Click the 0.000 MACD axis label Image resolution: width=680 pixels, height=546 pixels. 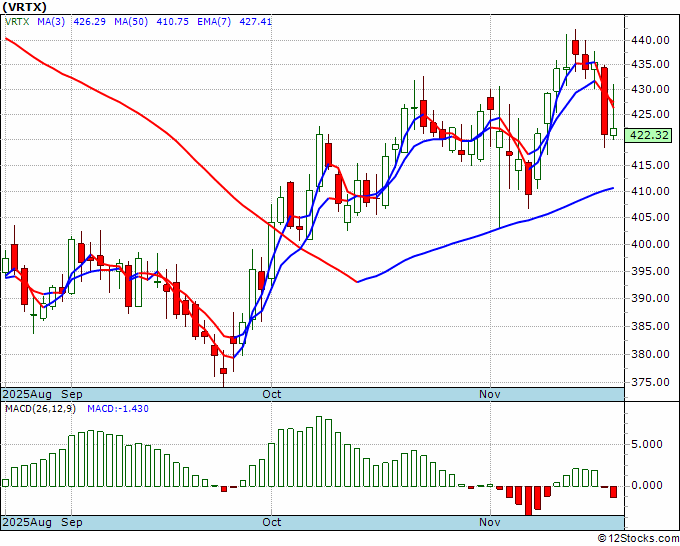[x=647, y=485]
